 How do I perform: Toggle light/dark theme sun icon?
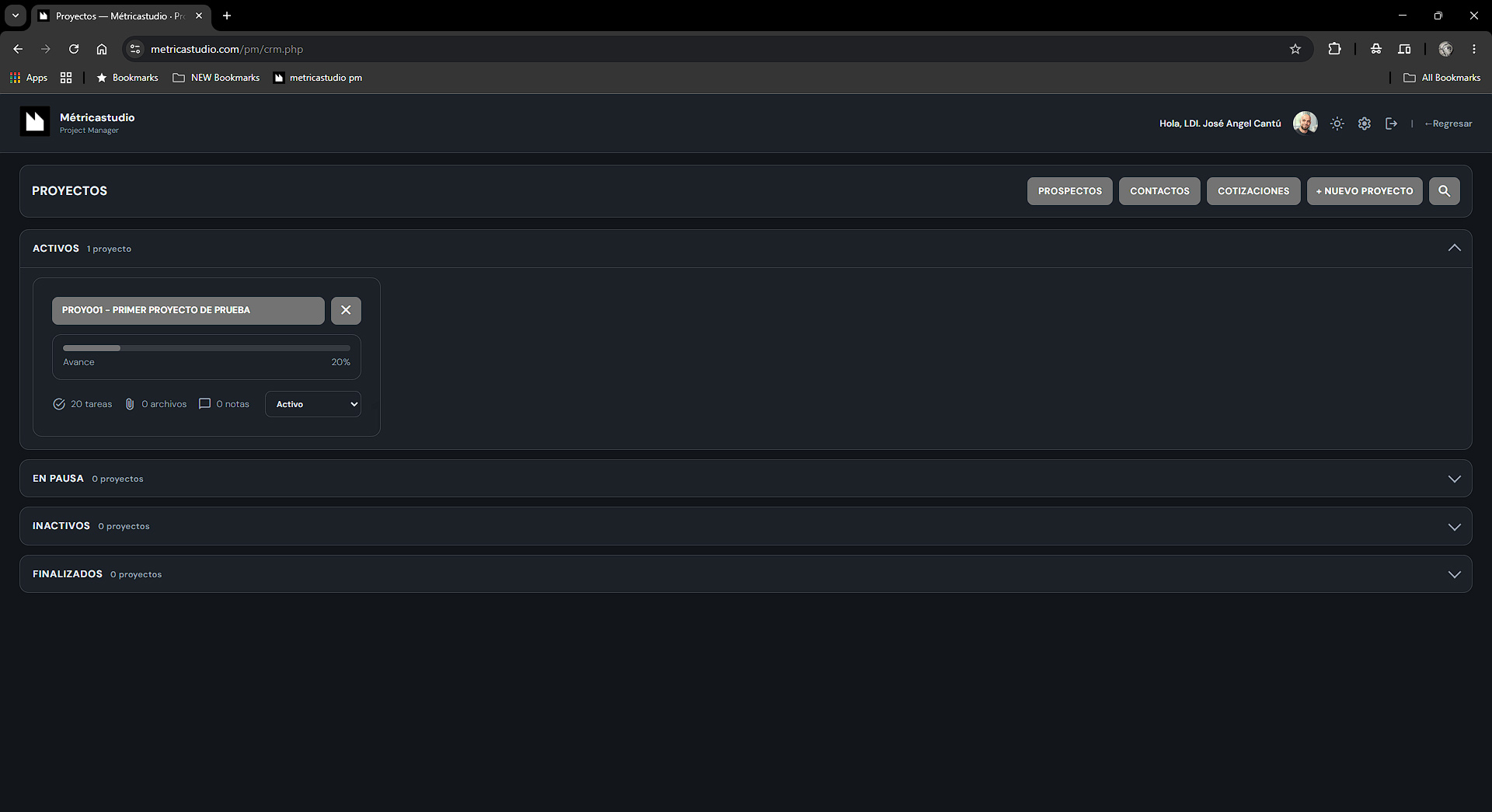point(1337,124)
